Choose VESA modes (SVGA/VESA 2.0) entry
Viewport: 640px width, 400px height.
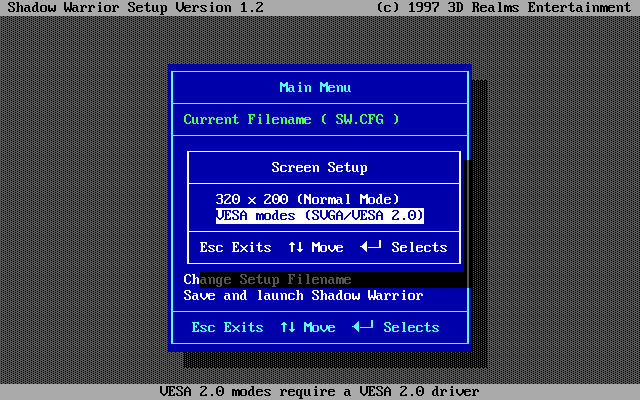coord(320,216)
